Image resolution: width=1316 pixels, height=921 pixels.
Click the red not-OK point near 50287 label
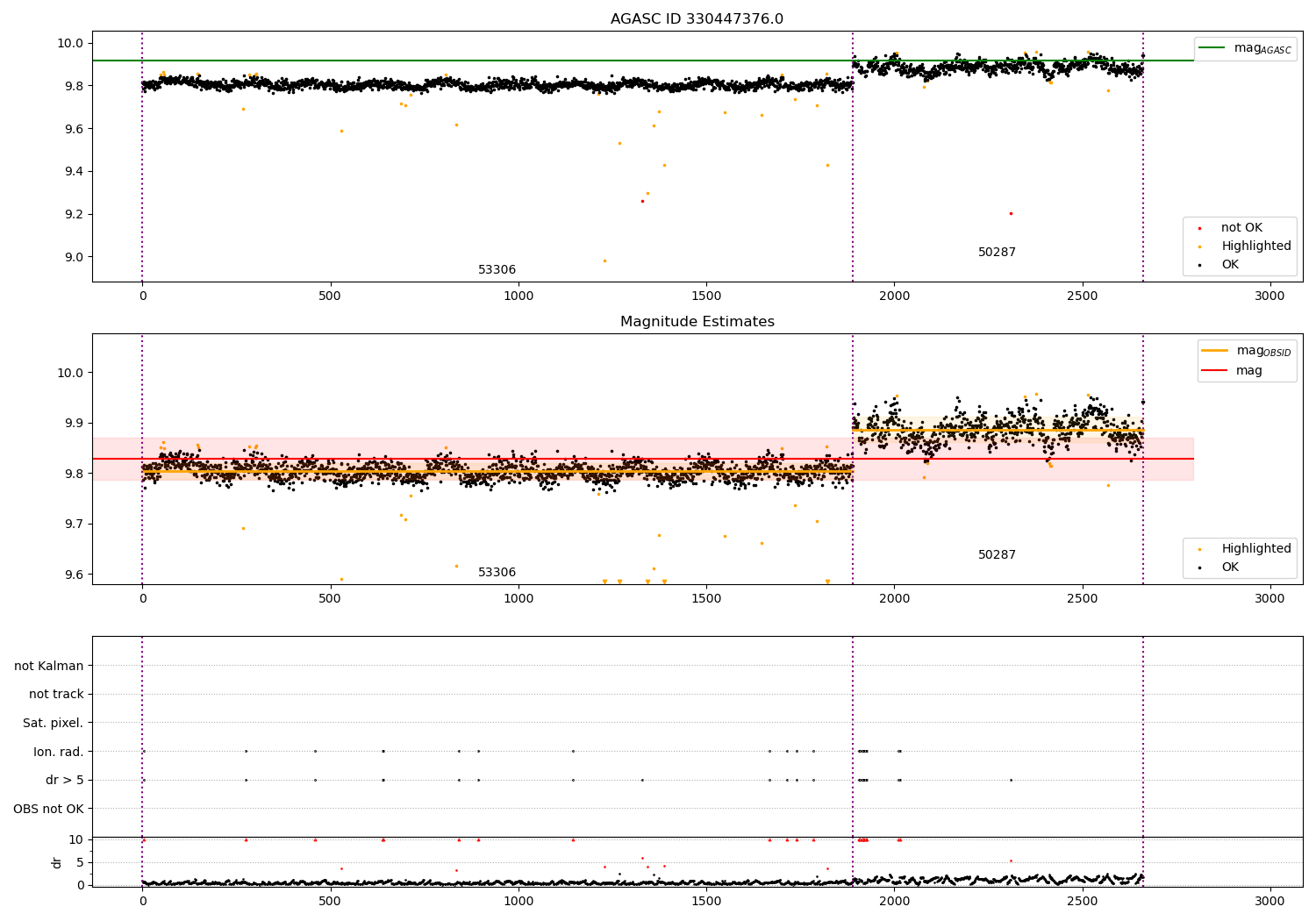[x=1011, y=213]
